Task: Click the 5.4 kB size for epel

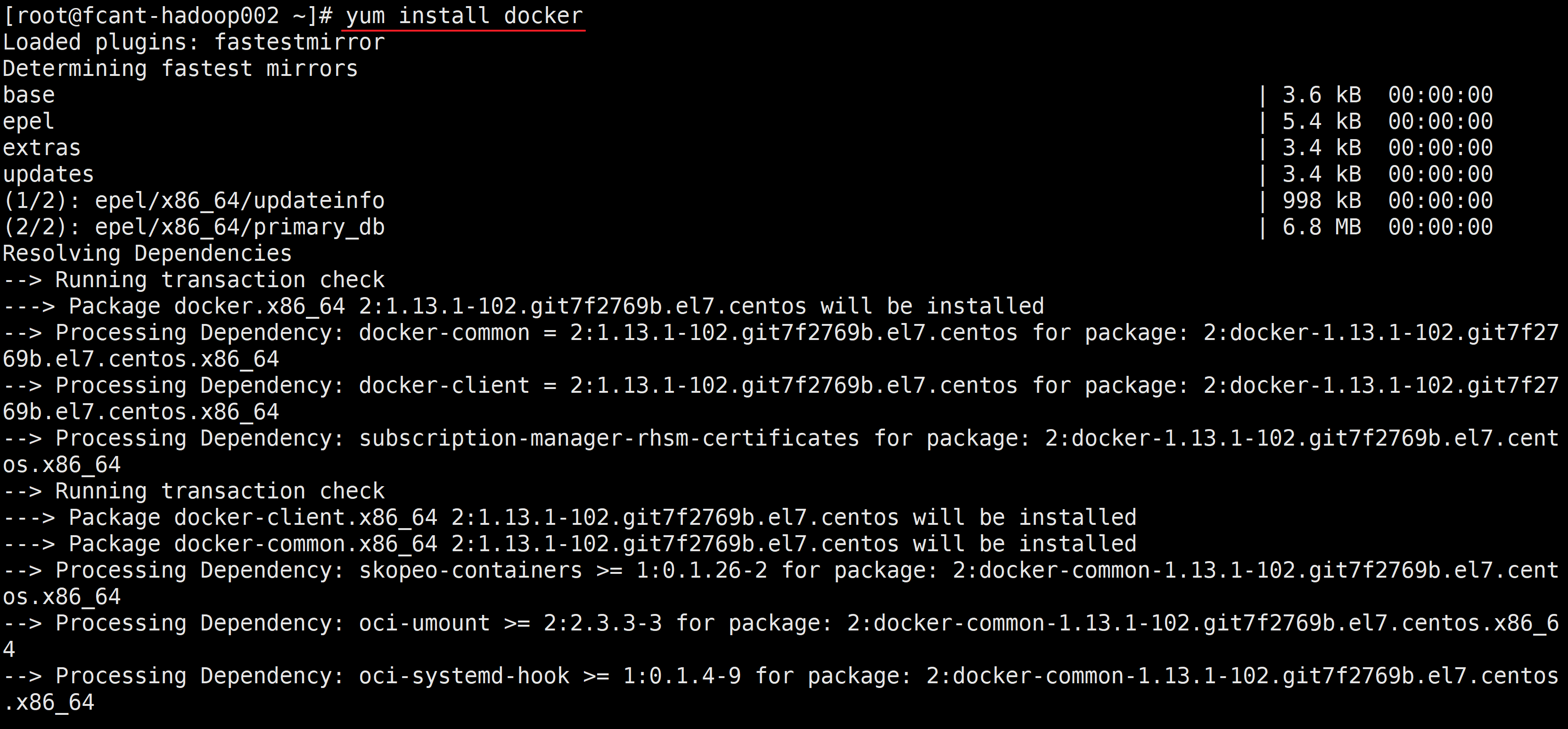Action: pyautogui.click(x=1321, y=121)
